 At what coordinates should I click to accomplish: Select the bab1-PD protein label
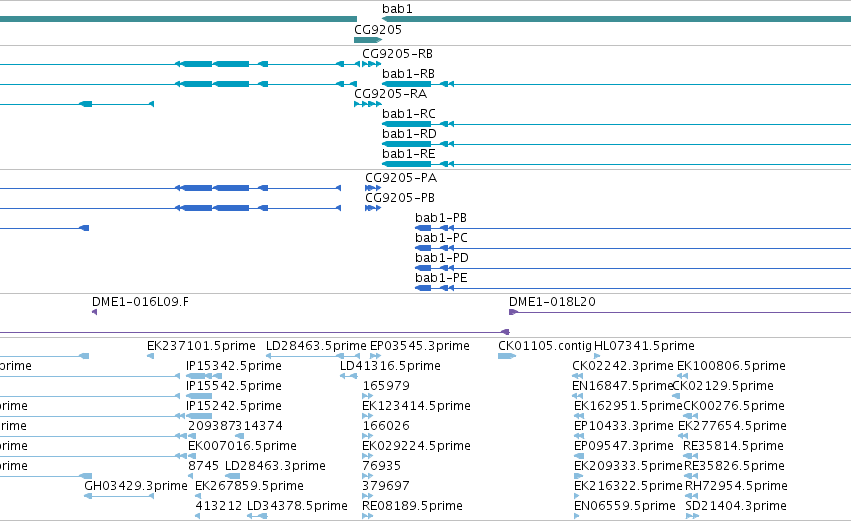442,258
